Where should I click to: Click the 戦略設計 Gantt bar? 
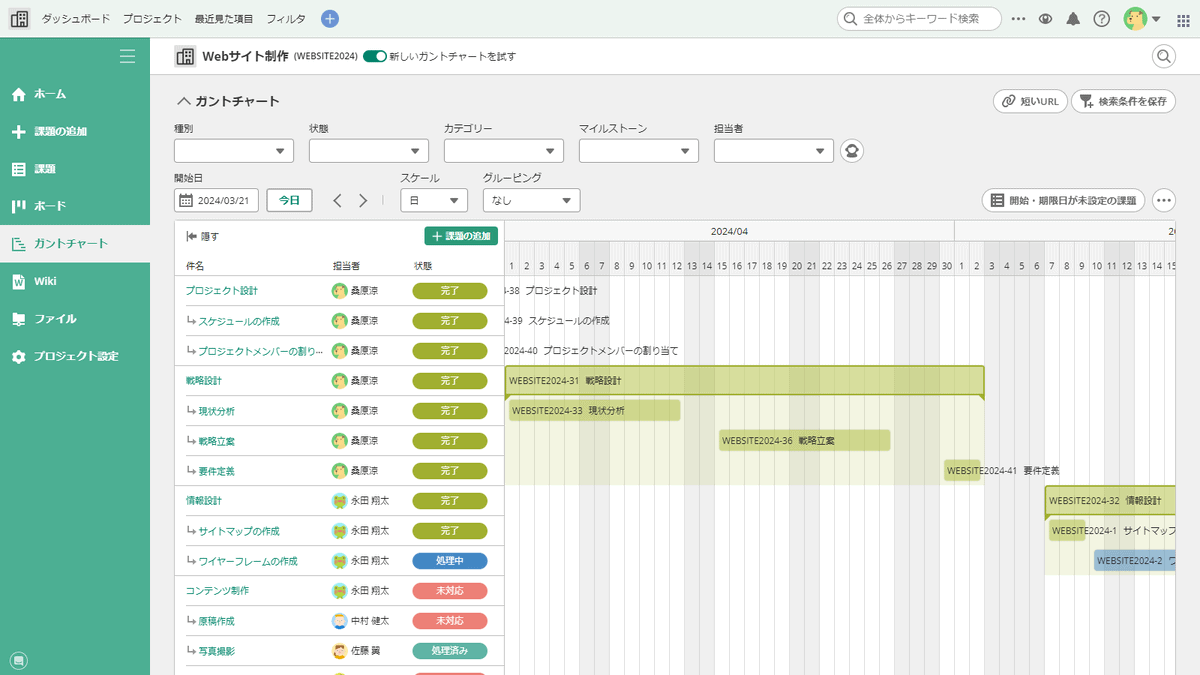coord(744,381)
